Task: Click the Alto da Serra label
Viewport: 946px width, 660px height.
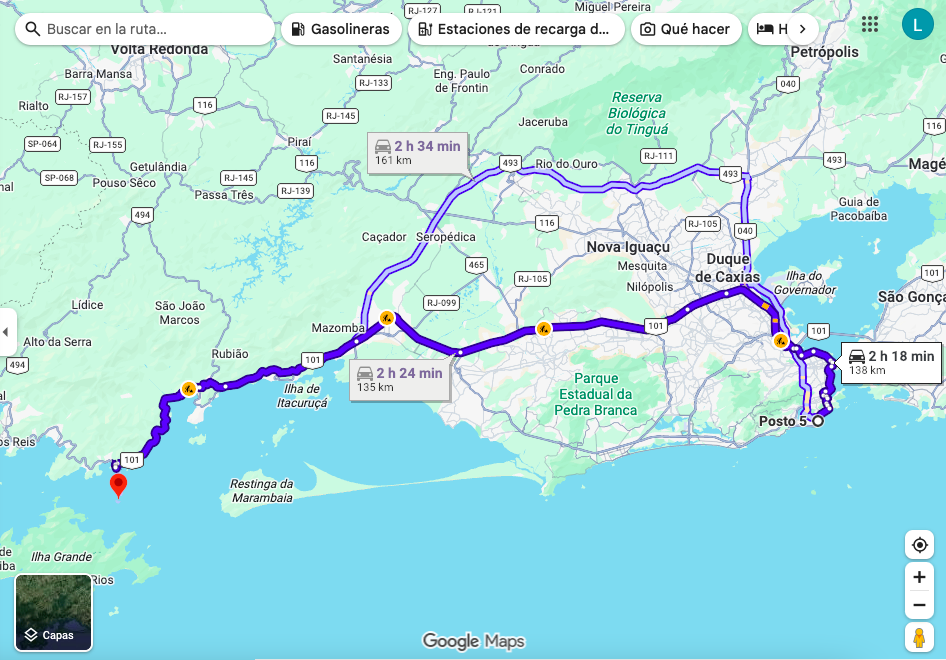Action: coord(57,341)
